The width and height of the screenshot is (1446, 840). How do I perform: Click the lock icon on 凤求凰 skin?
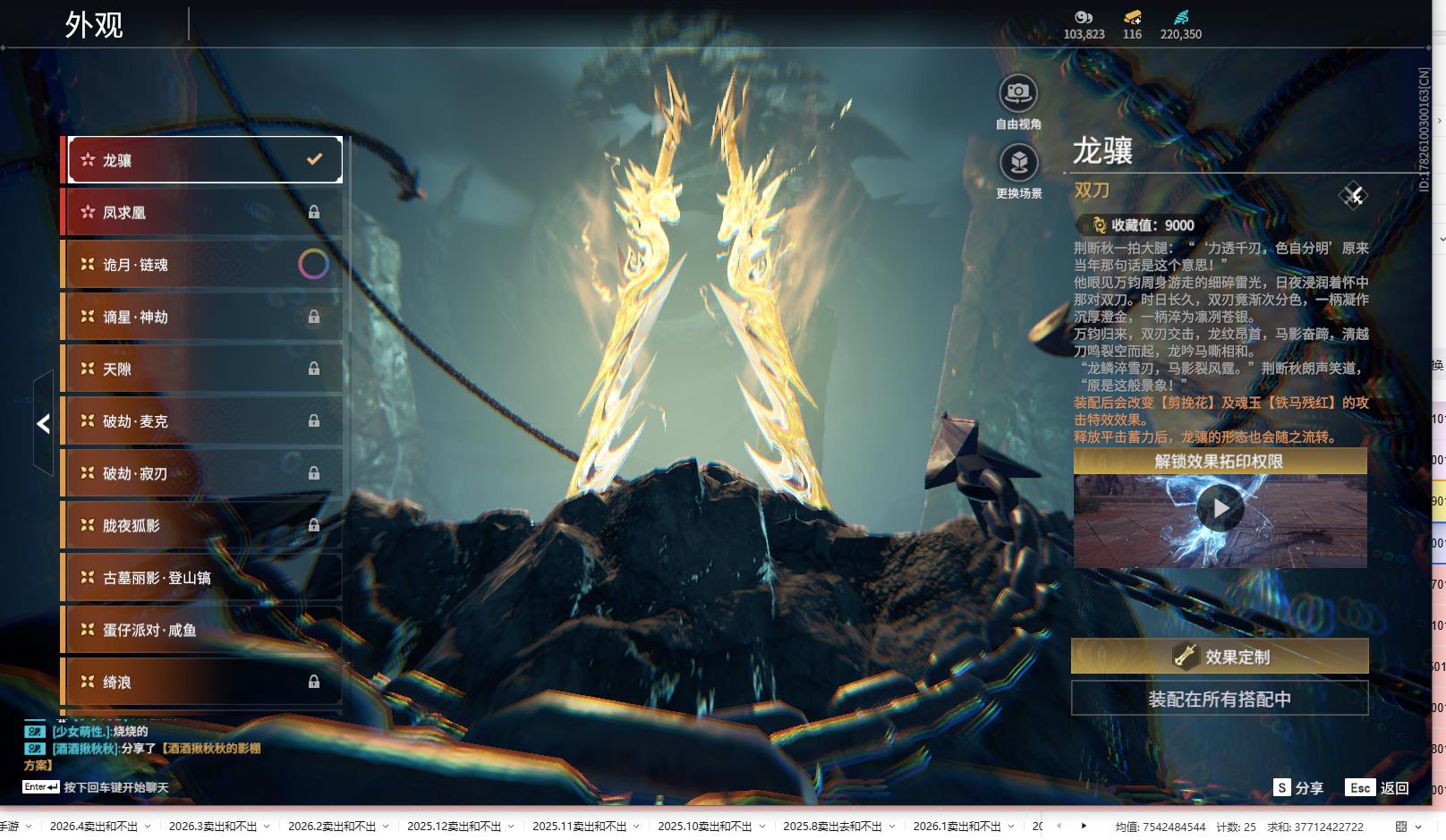pos(314,212)
